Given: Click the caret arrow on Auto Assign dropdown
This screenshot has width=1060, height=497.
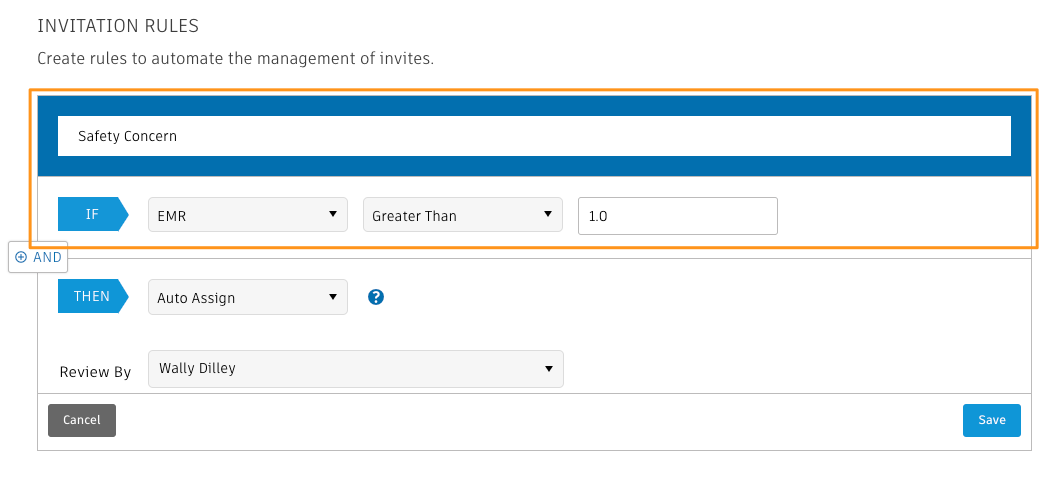Looking at the screenshot, I should pyautogui.click(x=333, y=297).
